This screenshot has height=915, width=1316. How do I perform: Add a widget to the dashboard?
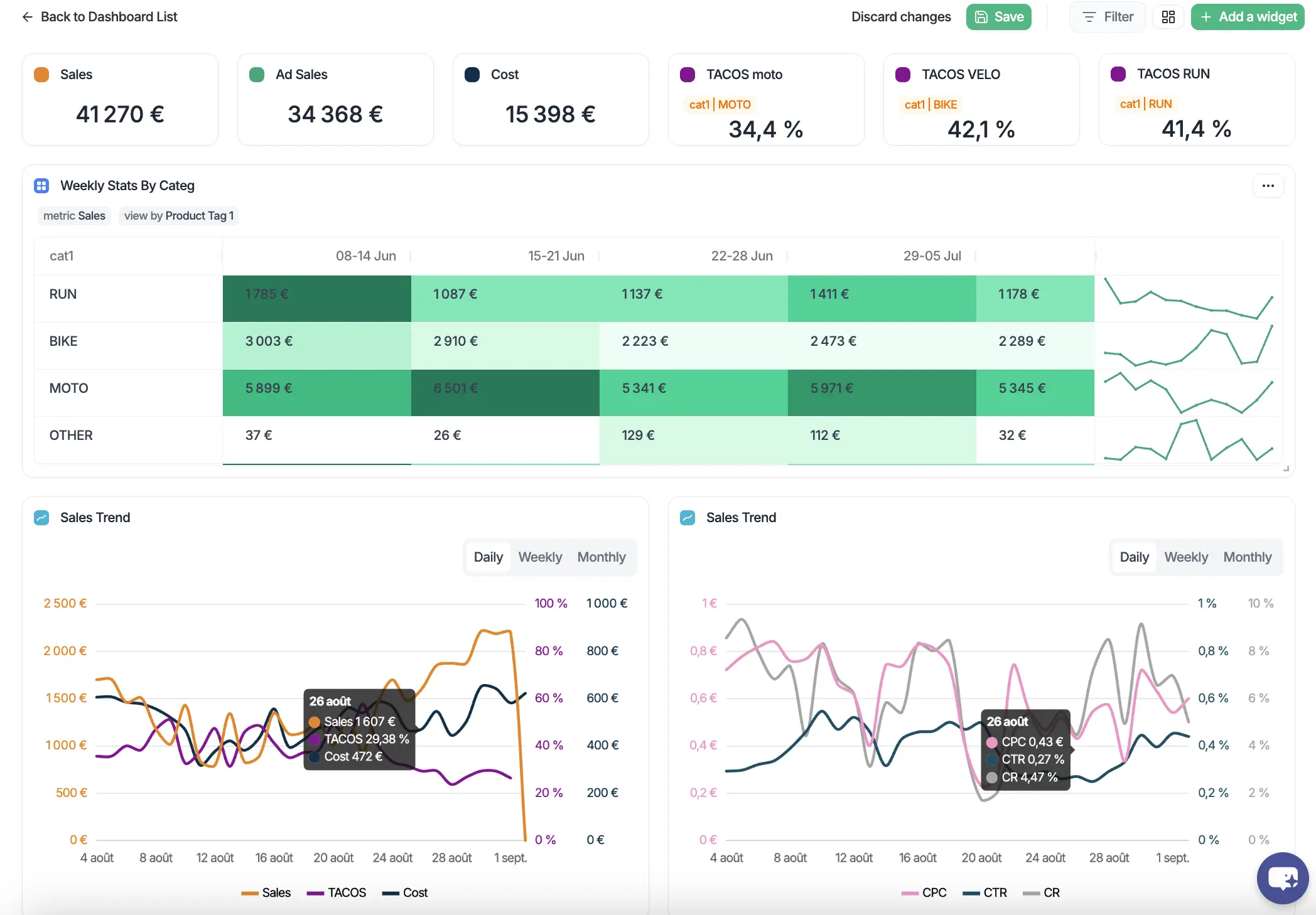click(x=1248, y=17)
